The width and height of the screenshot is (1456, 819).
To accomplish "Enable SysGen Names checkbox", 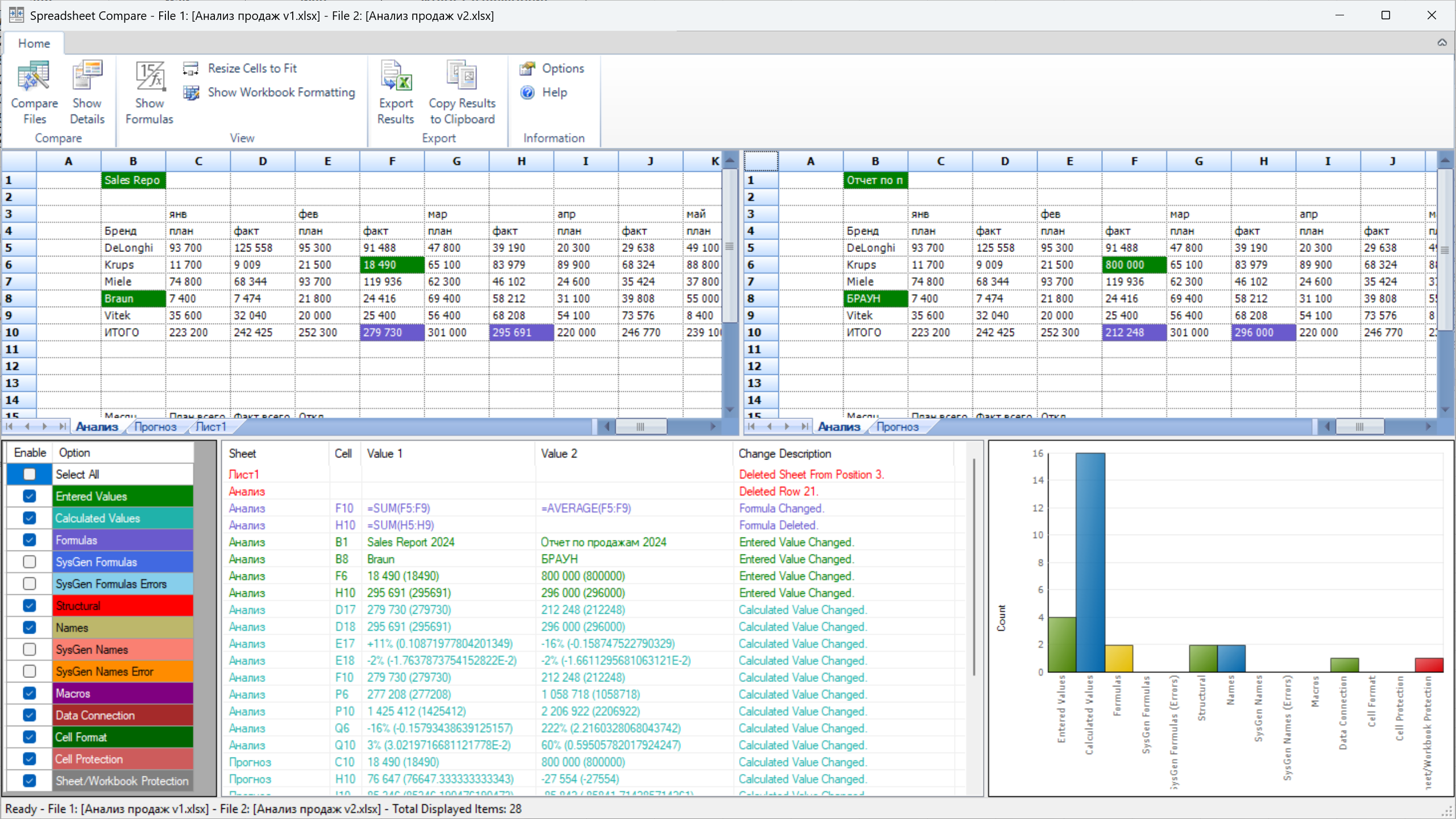I will point(30,650).
